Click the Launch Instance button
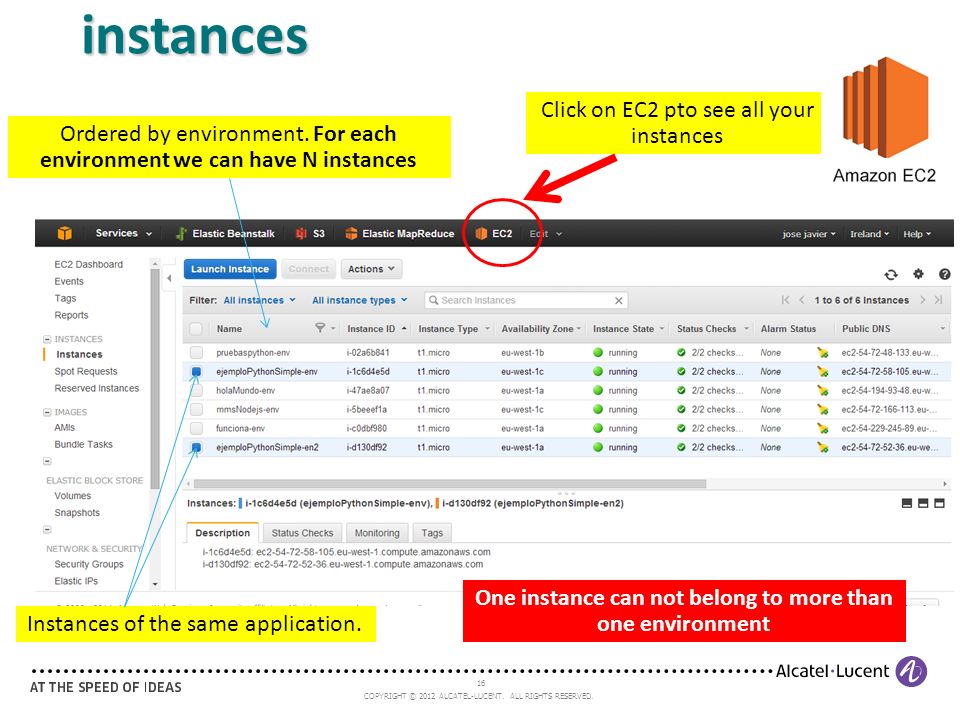This screenshot has height=720, width=960. point(230,269)
